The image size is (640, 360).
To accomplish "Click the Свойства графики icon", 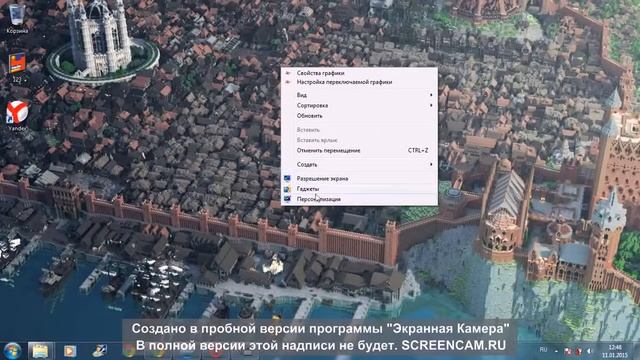I will (x=288, y=73).
